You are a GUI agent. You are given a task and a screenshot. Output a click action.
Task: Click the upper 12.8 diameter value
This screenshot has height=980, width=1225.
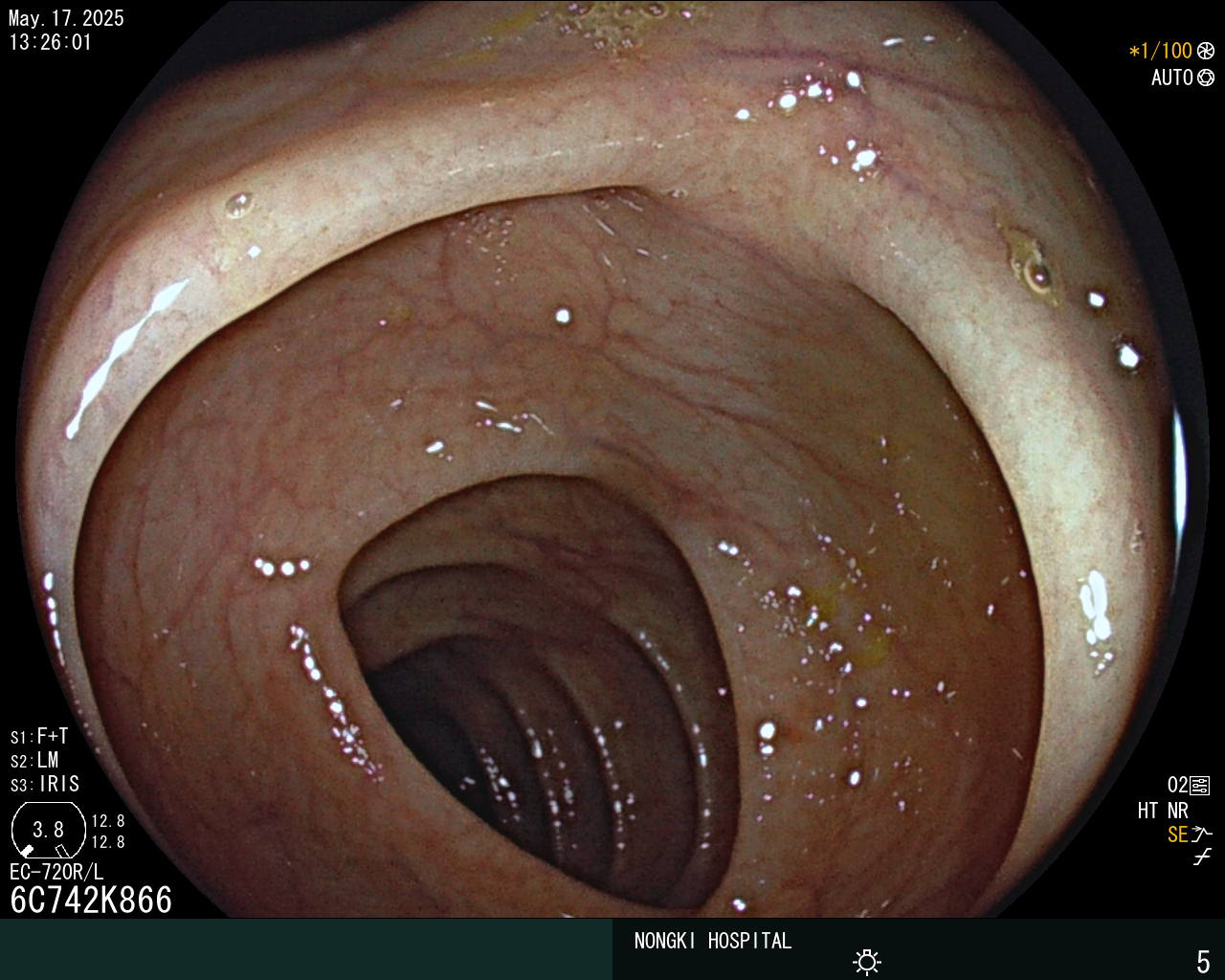click(x=108, y=821)
